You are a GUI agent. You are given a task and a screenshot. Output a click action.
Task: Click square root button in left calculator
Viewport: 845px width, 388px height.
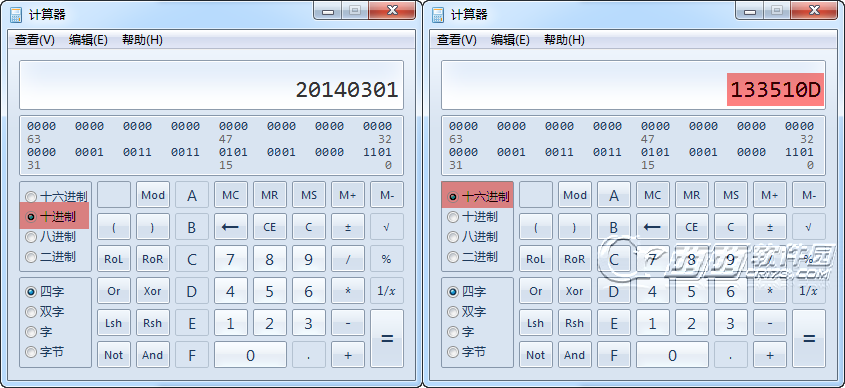click(386, 227)
